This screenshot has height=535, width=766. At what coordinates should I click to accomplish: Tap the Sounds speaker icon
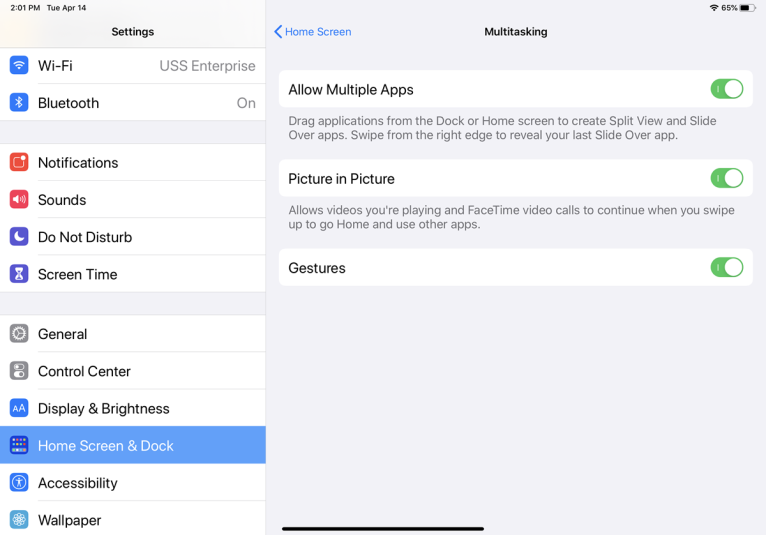tap(19, 199)
